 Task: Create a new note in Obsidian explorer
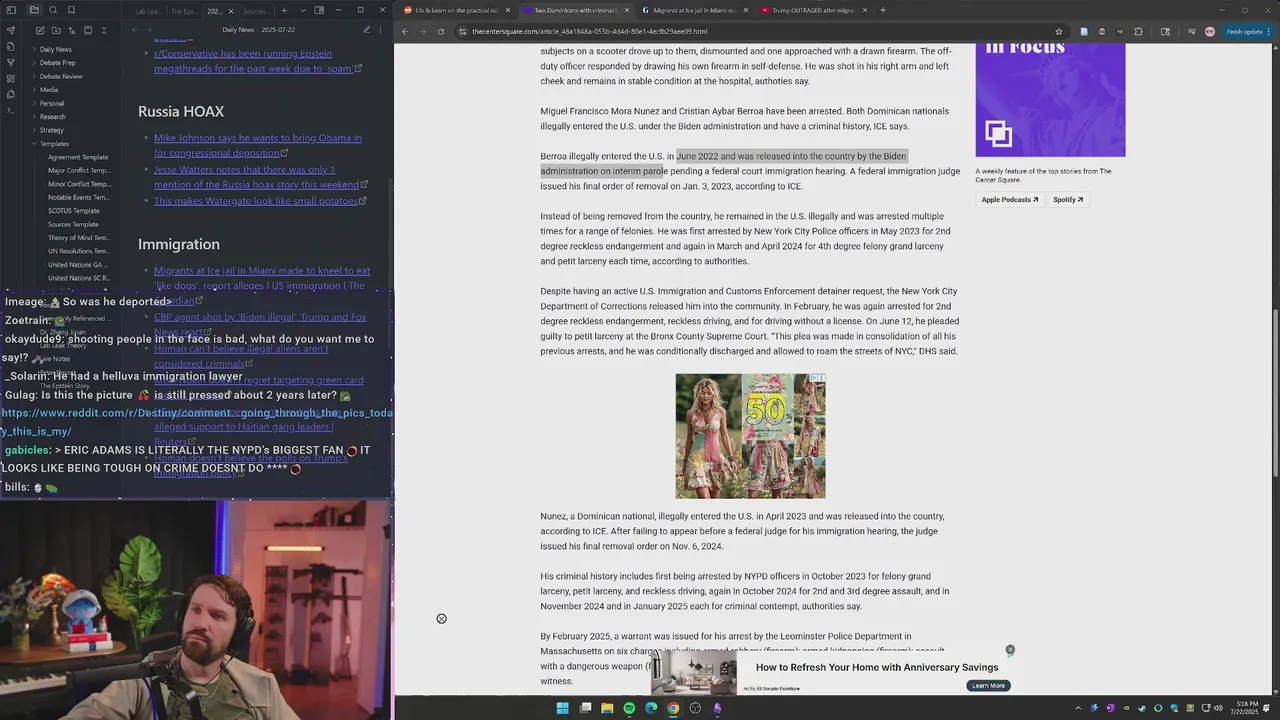click(40, 30)
